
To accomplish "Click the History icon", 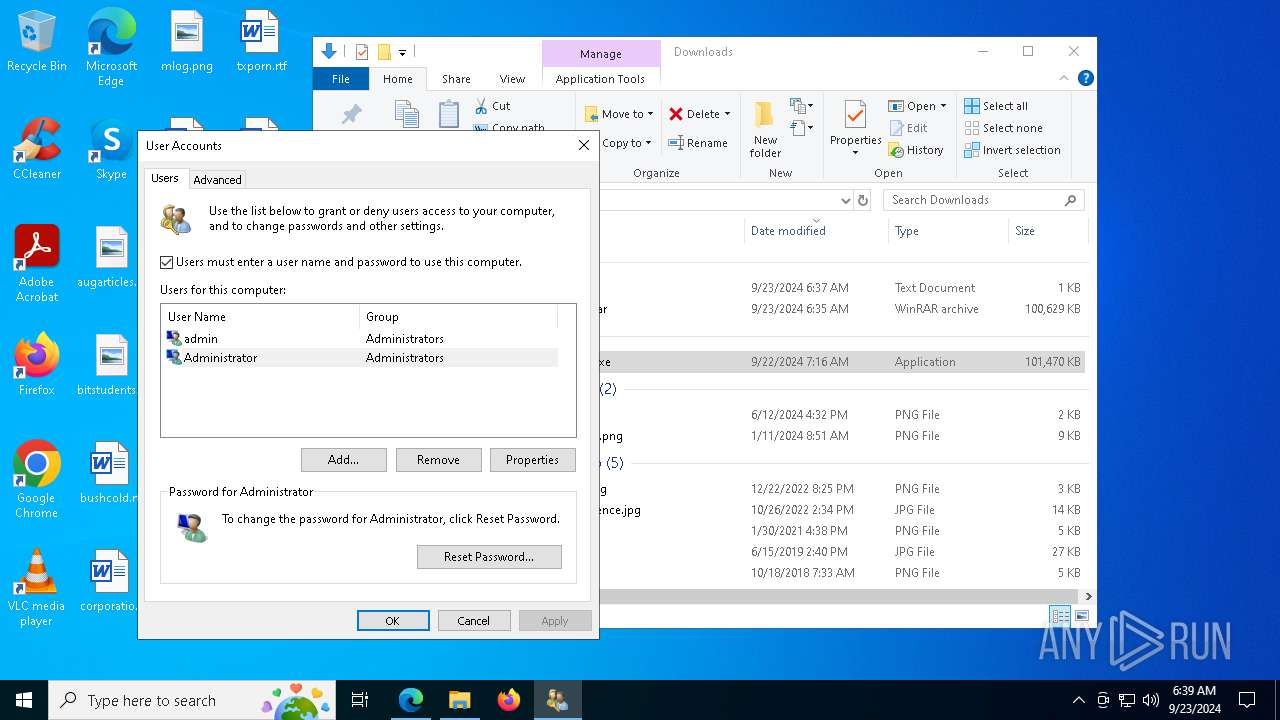I will point(896,150).
